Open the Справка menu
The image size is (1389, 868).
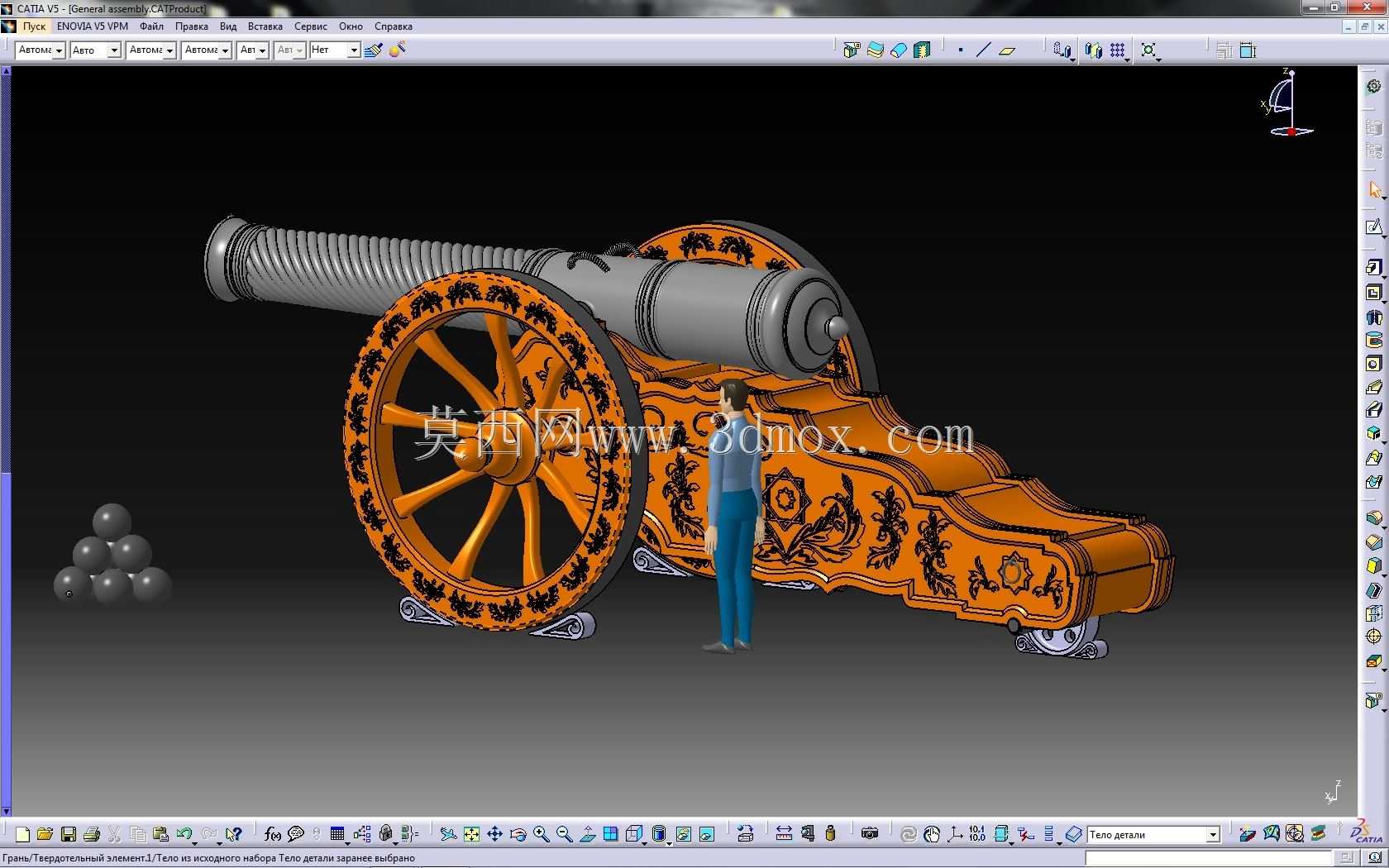[393, 26]
